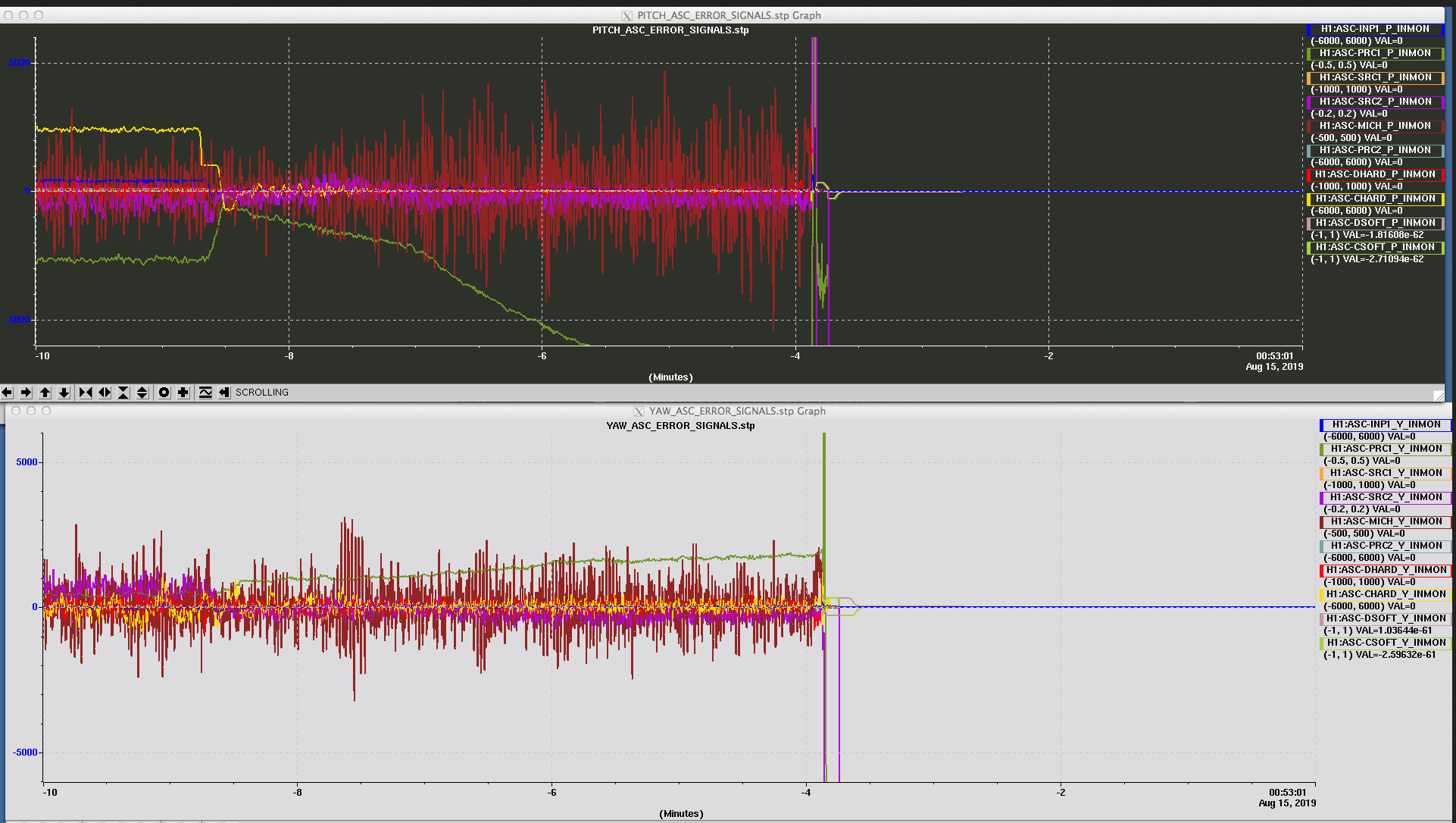This screenshot has width=1456, height=823.
Task: Select the H1:ASC-DHARD_P_INMON legend curve
Action: click(1376, 174)
